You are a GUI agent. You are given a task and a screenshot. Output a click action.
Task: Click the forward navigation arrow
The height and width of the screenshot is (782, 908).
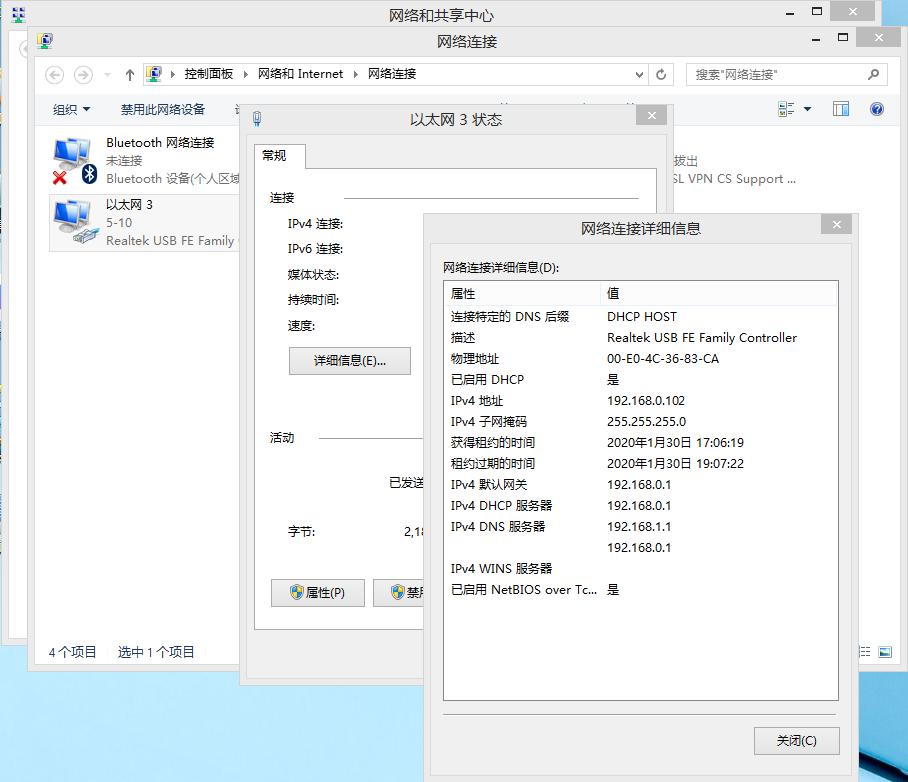click(81, 74)
